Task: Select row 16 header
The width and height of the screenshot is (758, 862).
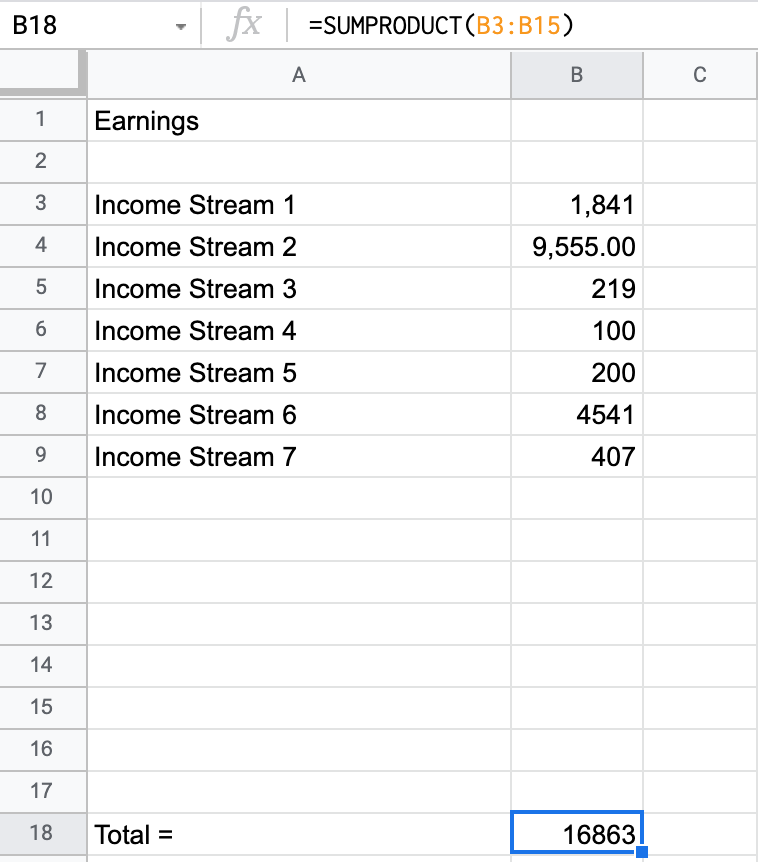Action: [x=42, y=749]
